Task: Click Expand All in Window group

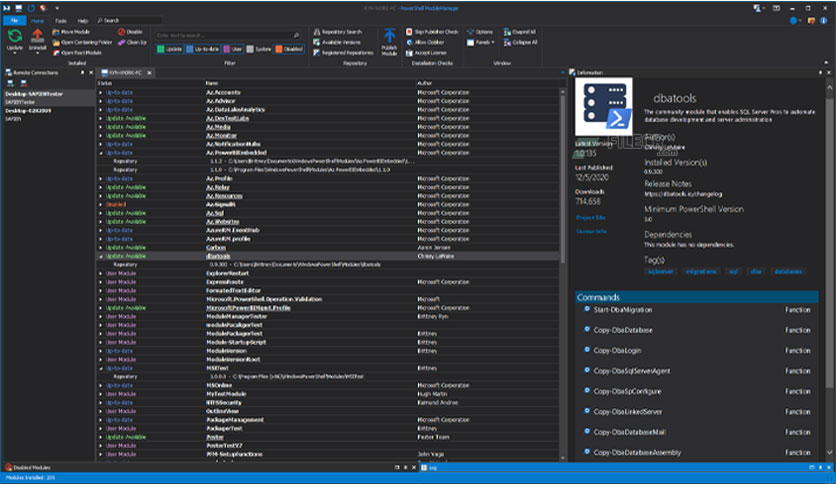Action: [x=520, y=32]
